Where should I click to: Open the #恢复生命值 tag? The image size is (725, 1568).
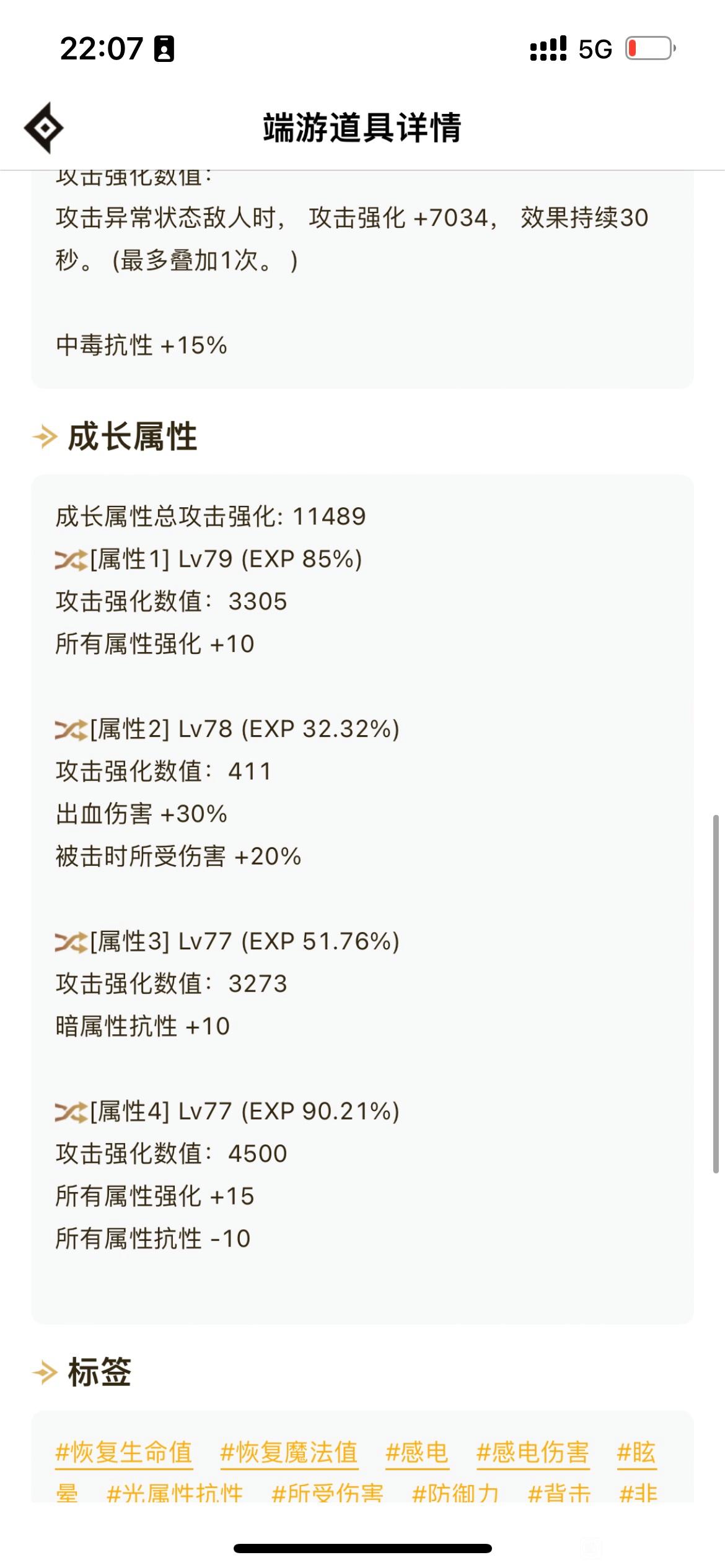pos(124,1452)
